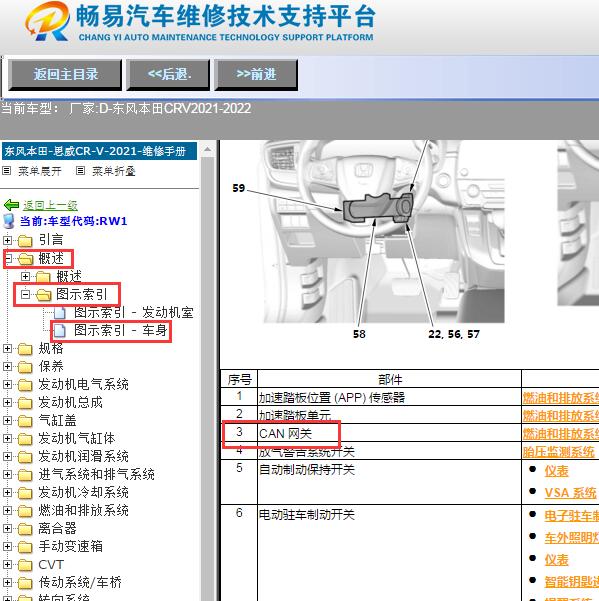The width and height of the screenshot is (599, 601).
Task: Click the 加速踏板位置 (APP) 传感器 cell
Action: click(x=389, y=397)
